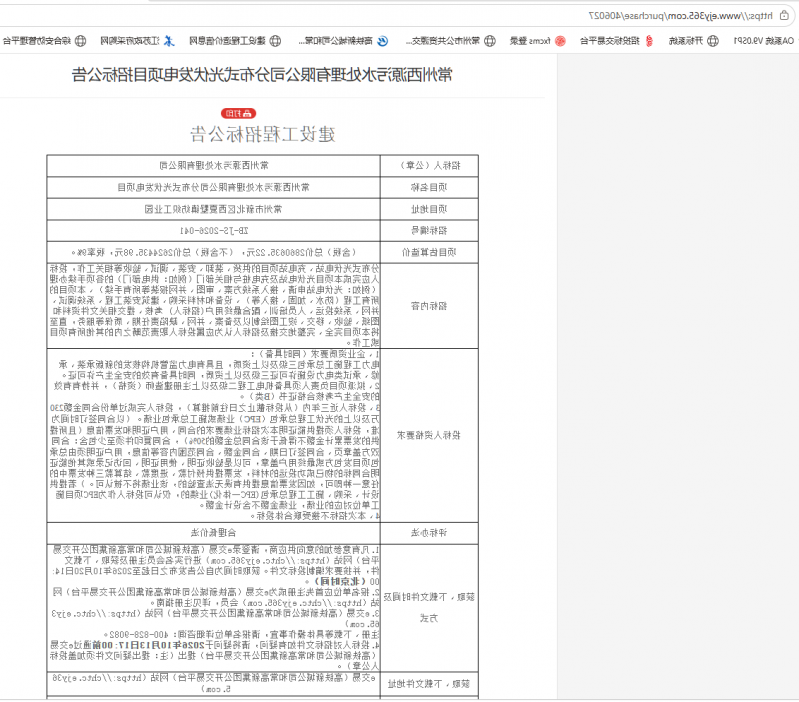Open the 建设工程造价信息网 bookmark
Image resolution: width=799 pixels, height=702 pixels.
pos(235,41)
